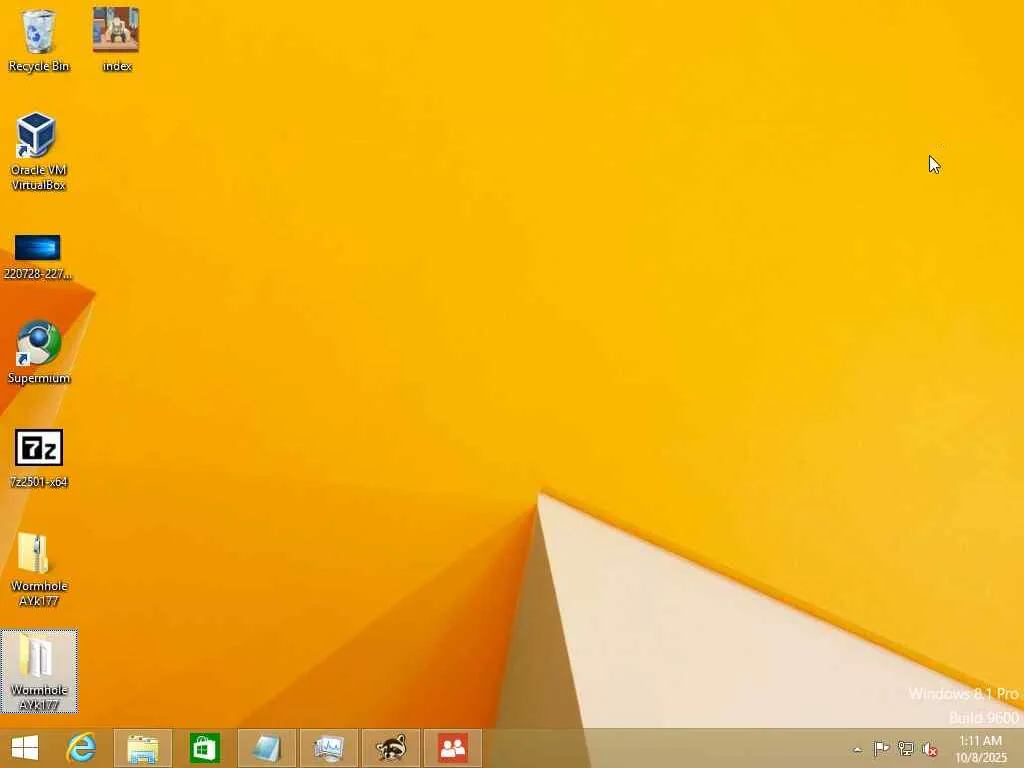Switch to the performance monitor graph taskbar icon
The image size is (1024, 768).
coord(328,748)
